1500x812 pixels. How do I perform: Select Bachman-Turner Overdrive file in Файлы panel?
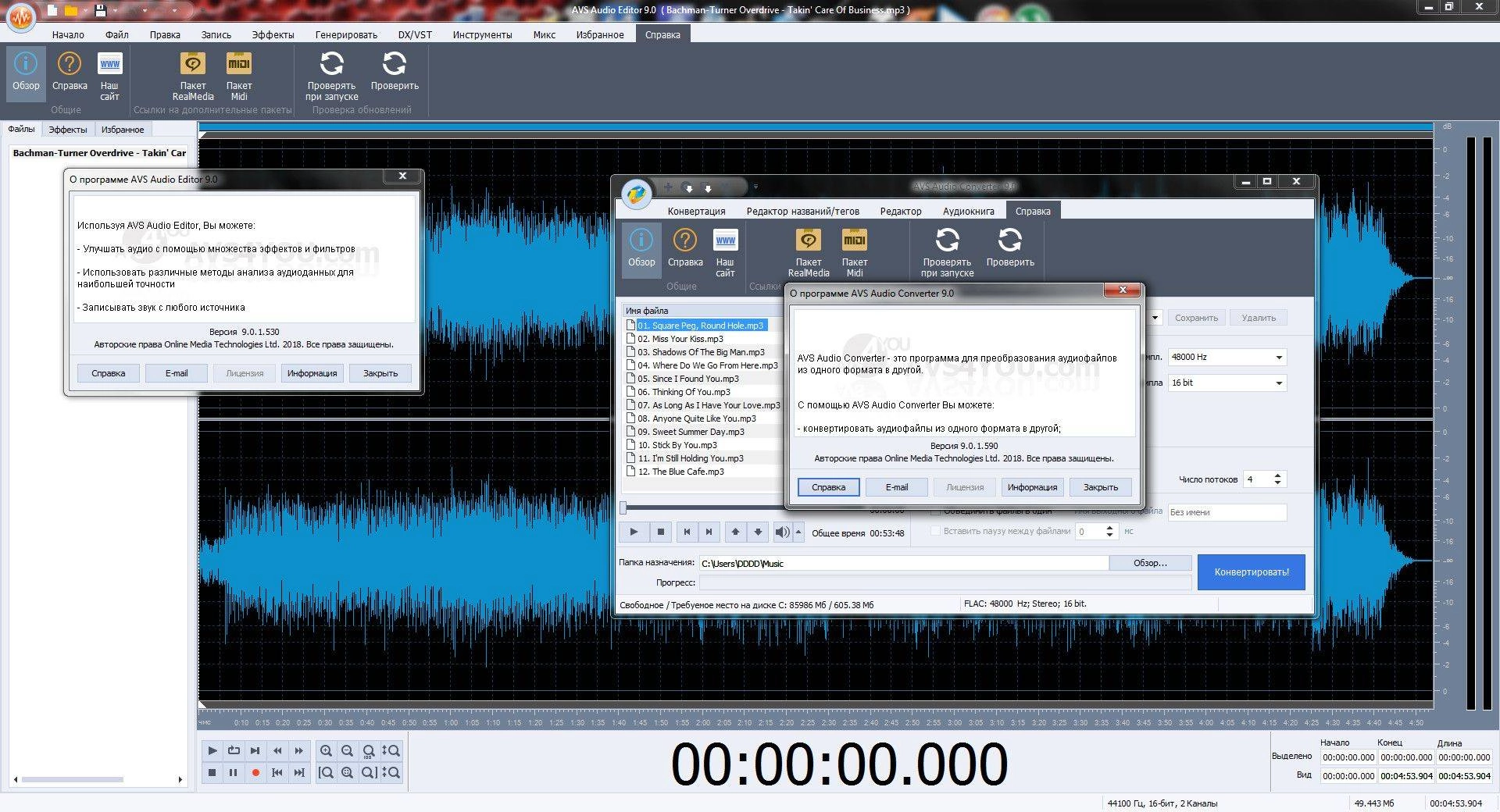[x=99, y=153]
